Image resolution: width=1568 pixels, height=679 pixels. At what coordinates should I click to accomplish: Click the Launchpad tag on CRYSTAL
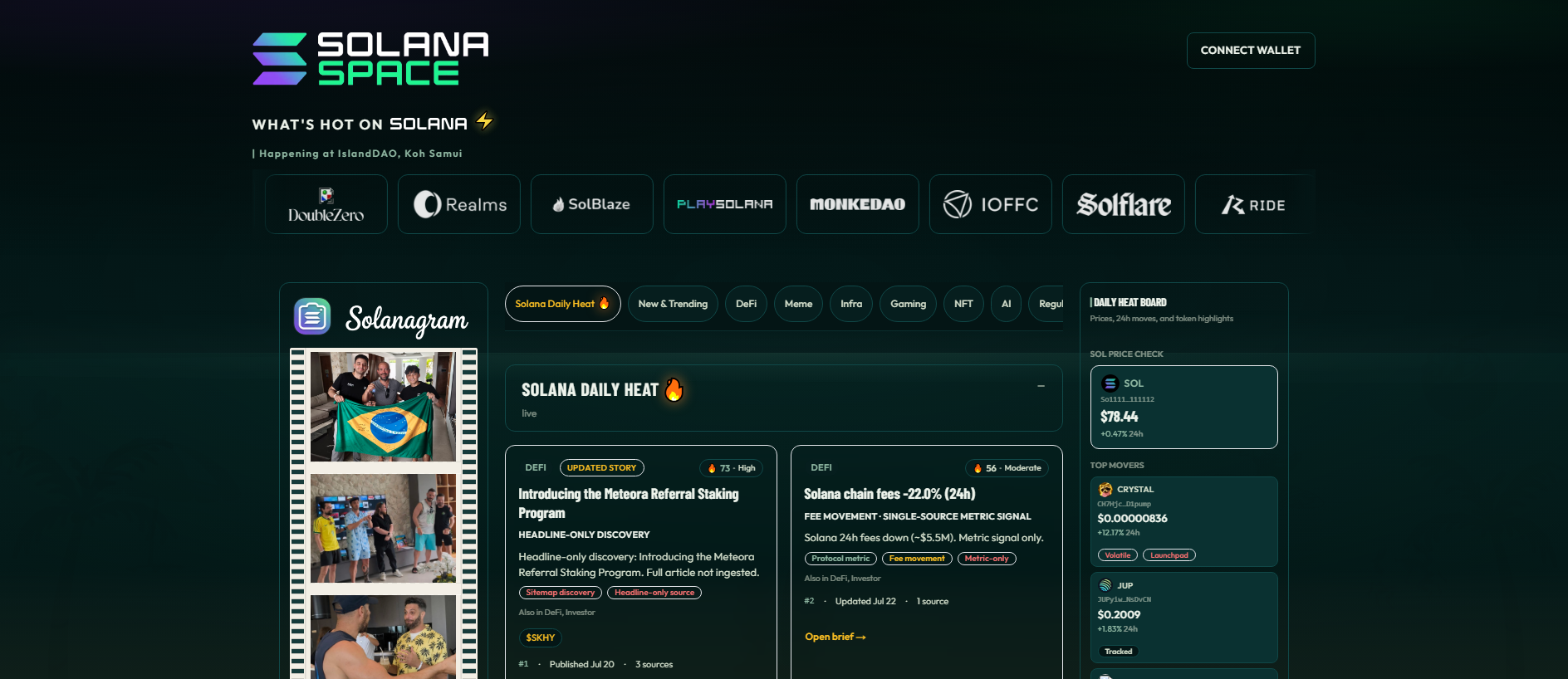1169,555
